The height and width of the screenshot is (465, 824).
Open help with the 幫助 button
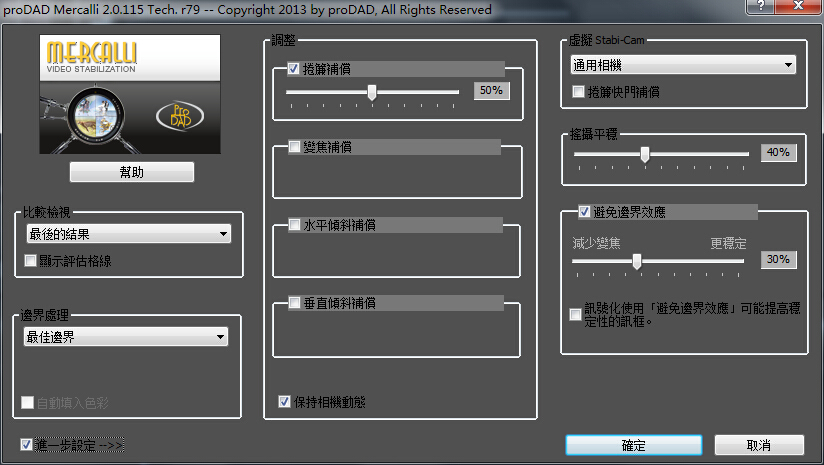coord(132,172)
